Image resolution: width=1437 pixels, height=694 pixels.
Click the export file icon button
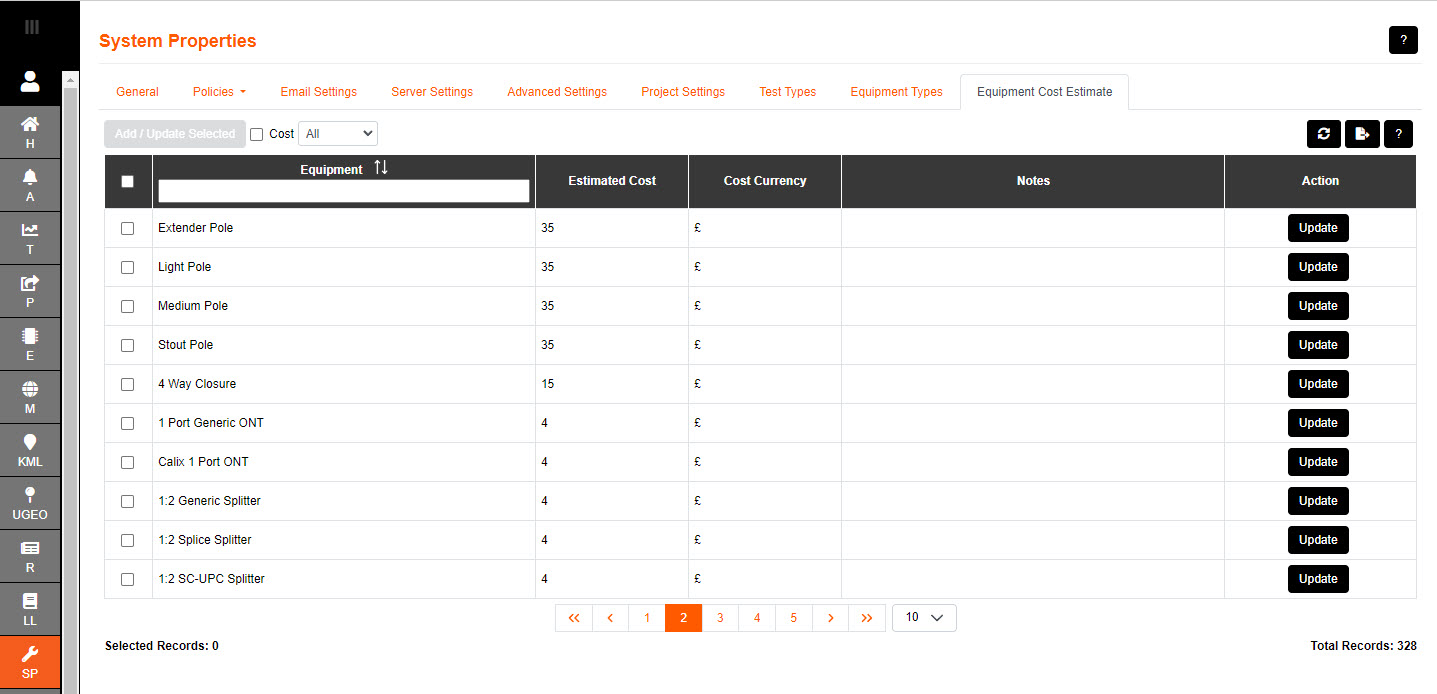click(x=1361, y=134)
